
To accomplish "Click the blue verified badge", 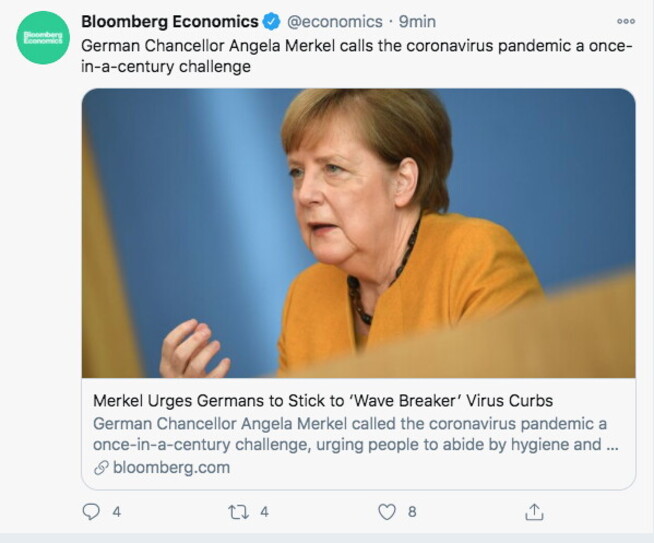I will pos(271,21).
